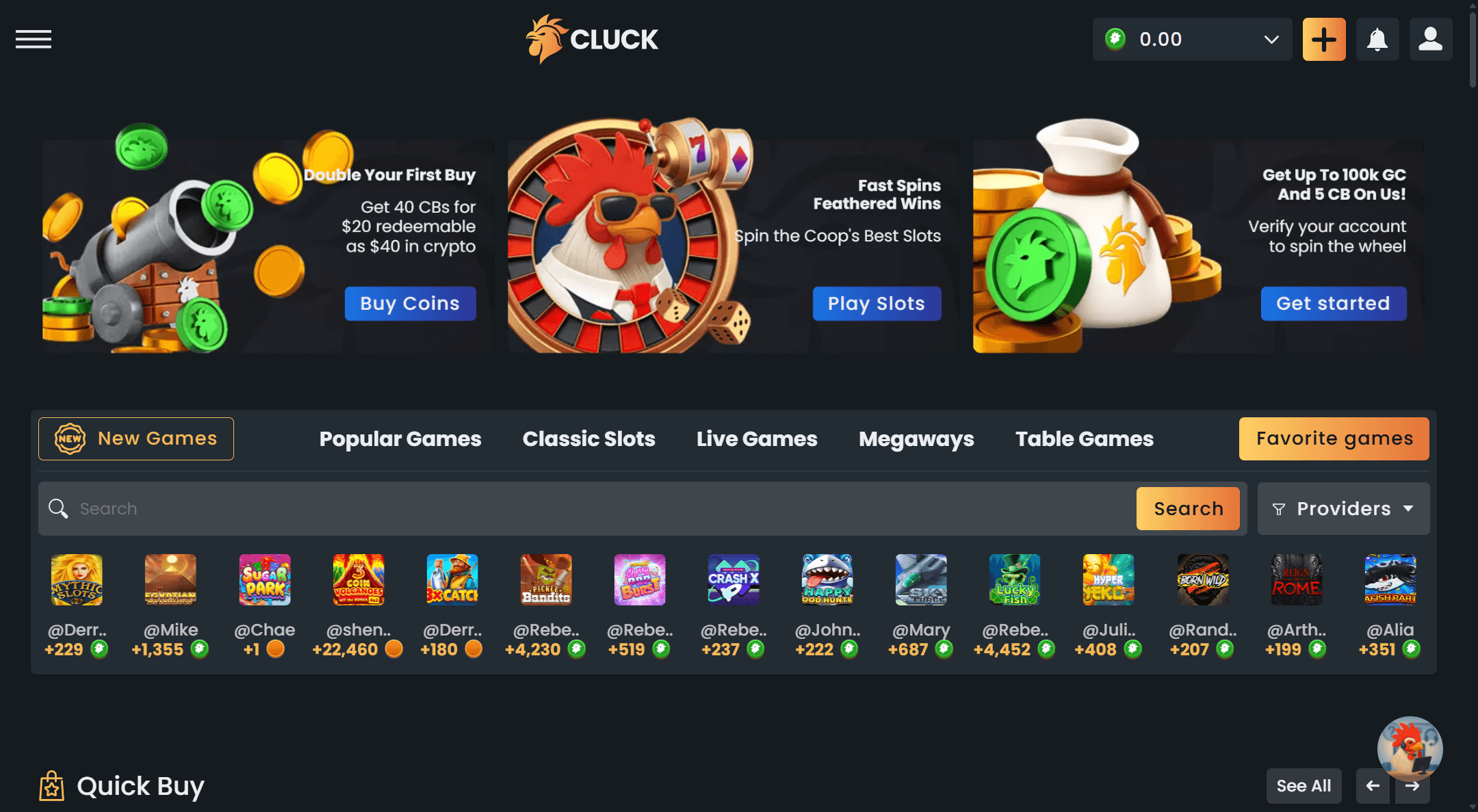Open the user profile icon
Screen dimensions: 1478x812
click(x=1431, y=40)
